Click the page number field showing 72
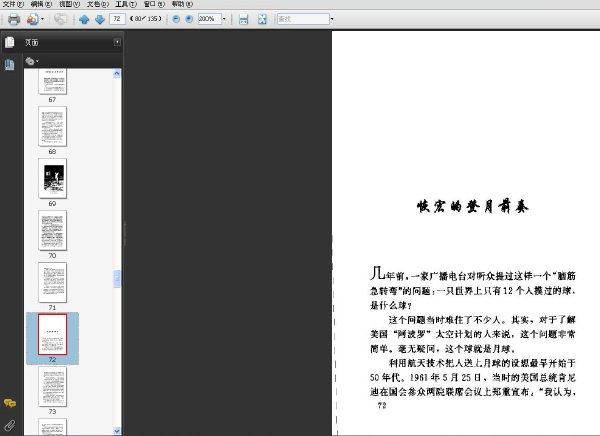This screenshot has width=600, height=436. [x=117, y=19]
